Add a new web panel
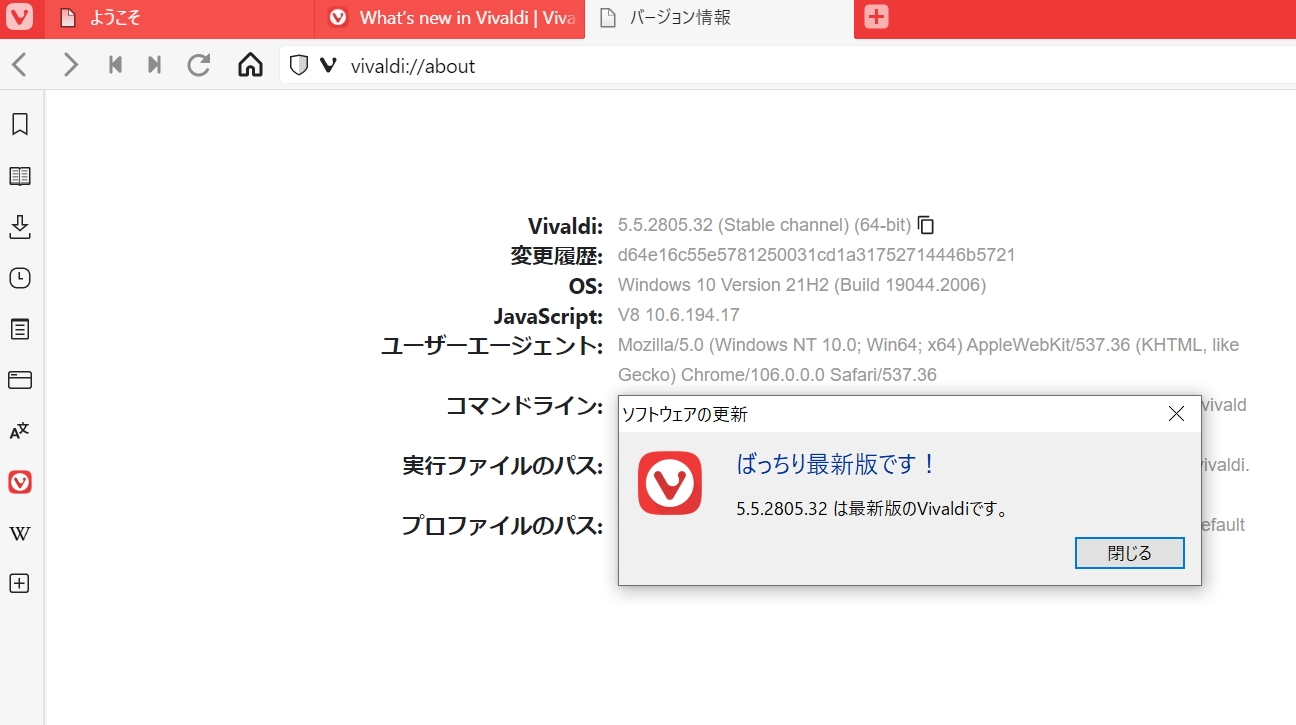Screen dimensions: 1296x725 pyautogui.click(x=20, y=583)
